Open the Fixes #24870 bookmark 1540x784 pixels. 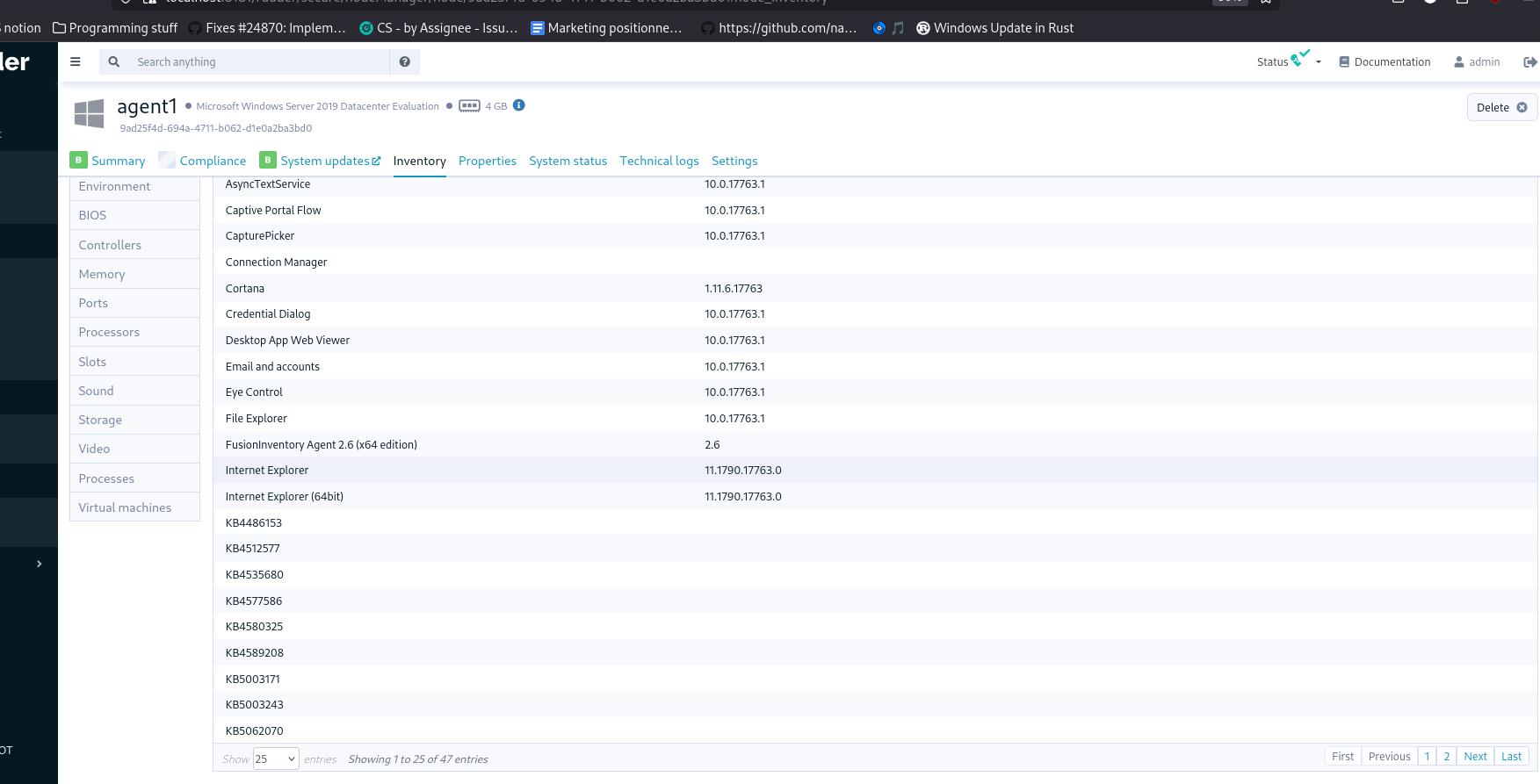(267, 28)
